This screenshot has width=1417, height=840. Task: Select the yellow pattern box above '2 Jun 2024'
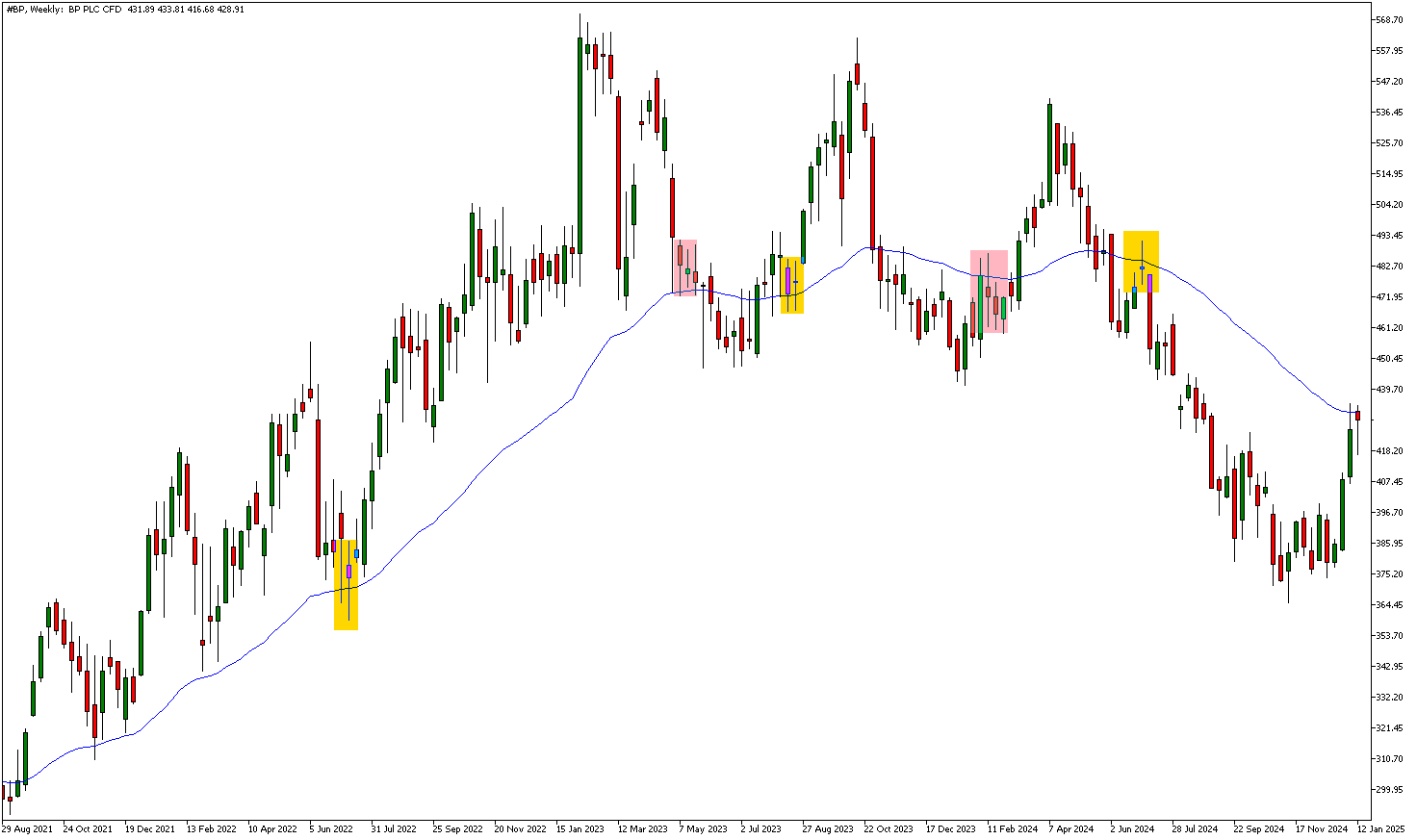1141,262
